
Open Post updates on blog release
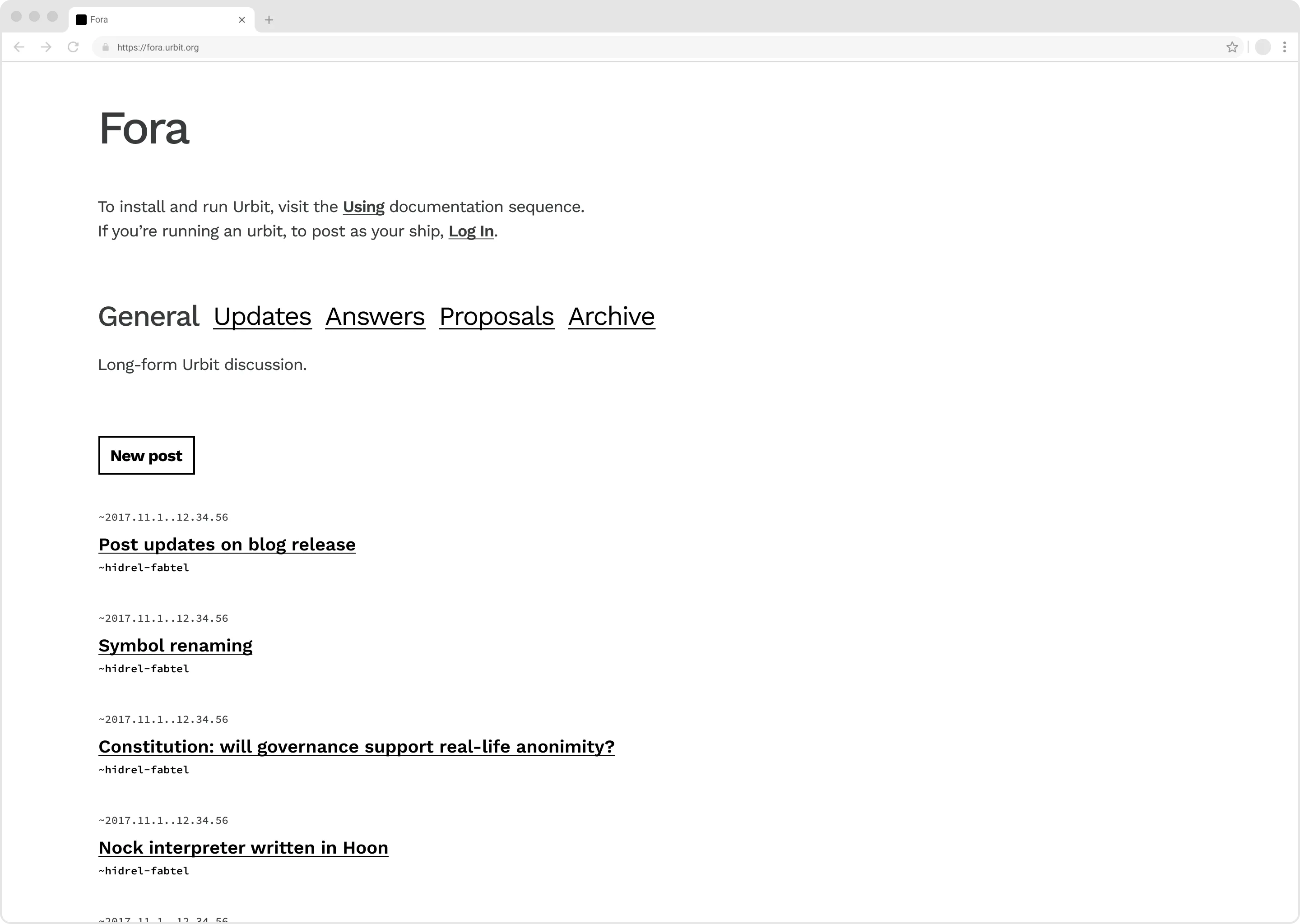point(227,544)
